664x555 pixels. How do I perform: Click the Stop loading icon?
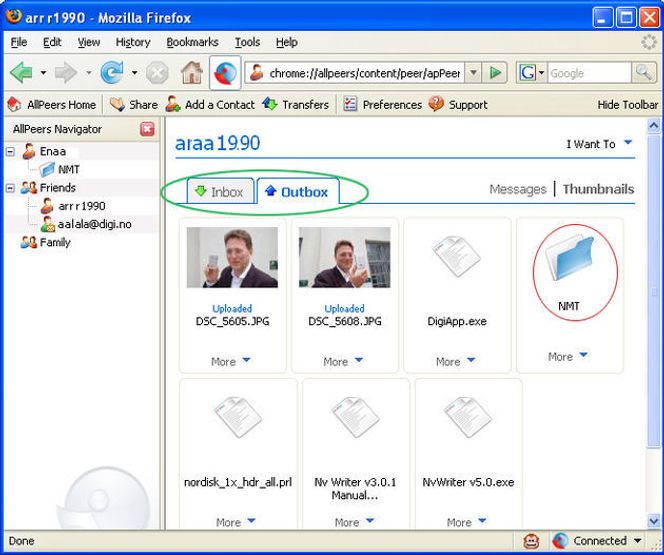157,73
